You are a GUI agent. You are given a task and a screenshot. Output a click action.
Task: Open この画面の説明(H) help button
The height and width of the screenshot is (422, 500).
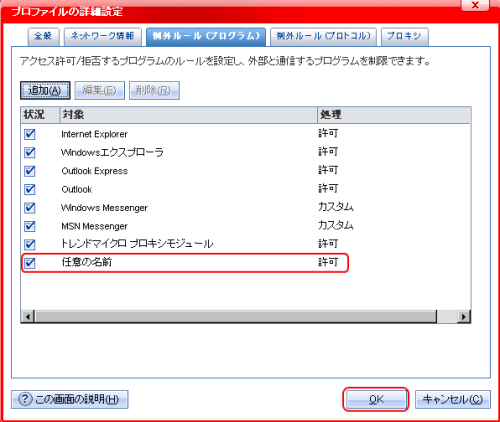[70, 399]
